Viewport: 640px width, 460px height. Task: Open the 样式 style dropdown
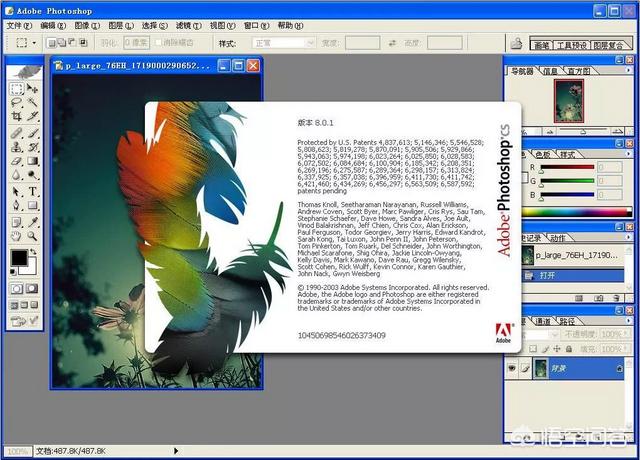pyautogui.click(x=284, y=43)
